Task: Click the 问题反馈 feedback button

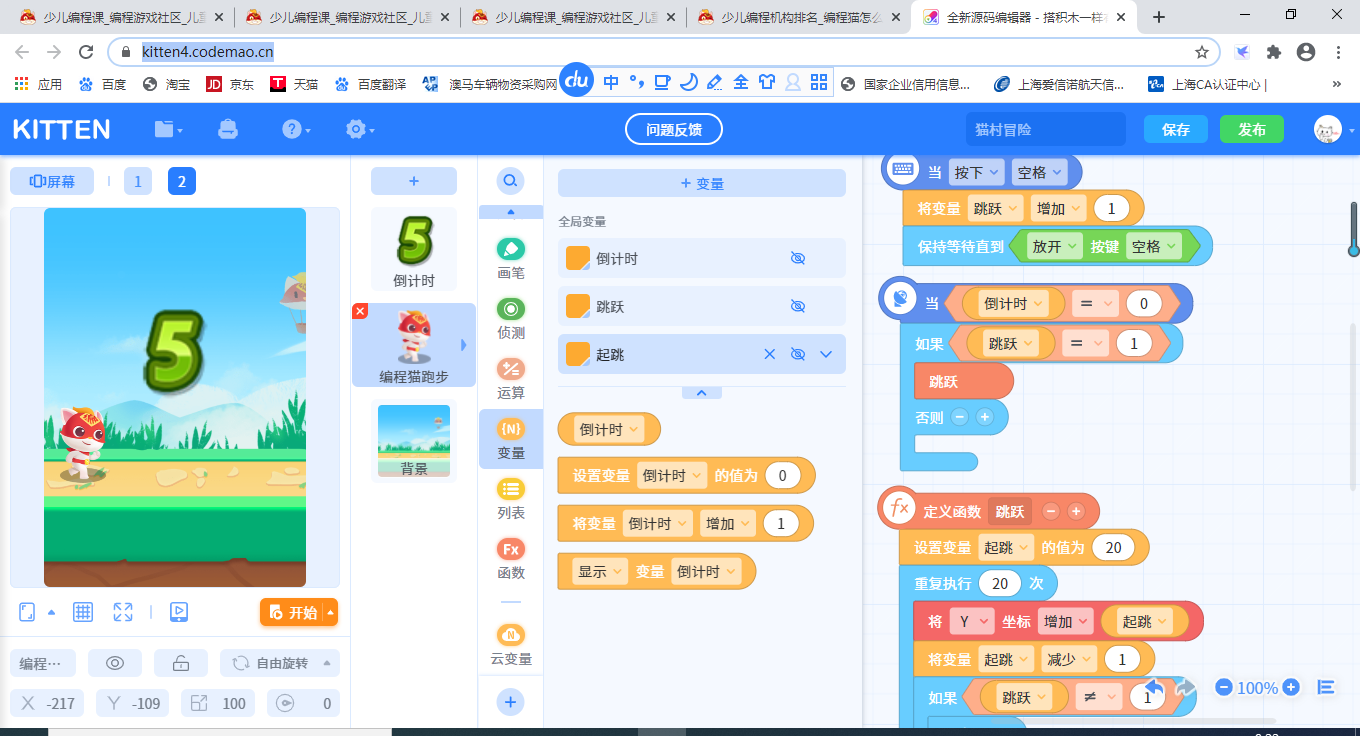Action: (x=674, y=129)
